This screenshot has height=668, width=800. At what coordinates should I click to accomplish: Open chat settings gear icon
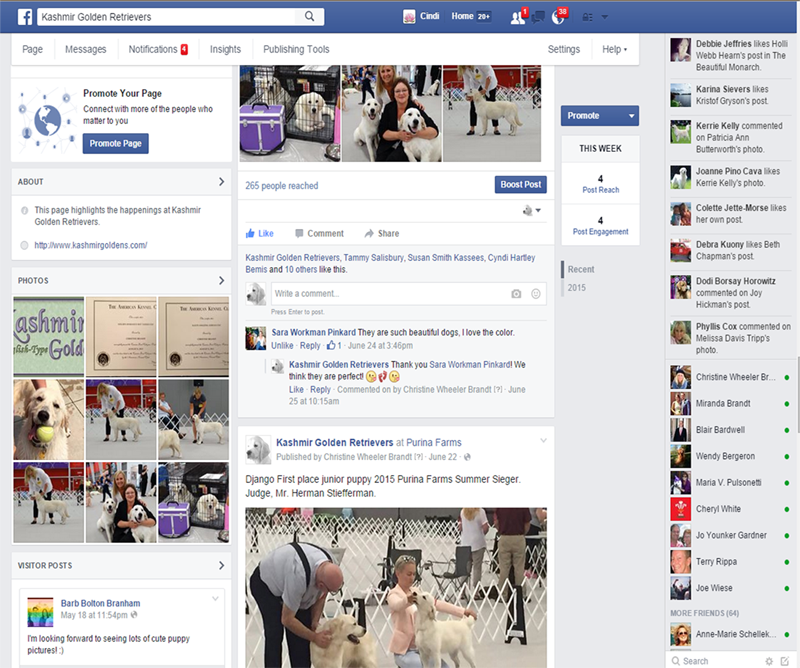pos(769,661)
